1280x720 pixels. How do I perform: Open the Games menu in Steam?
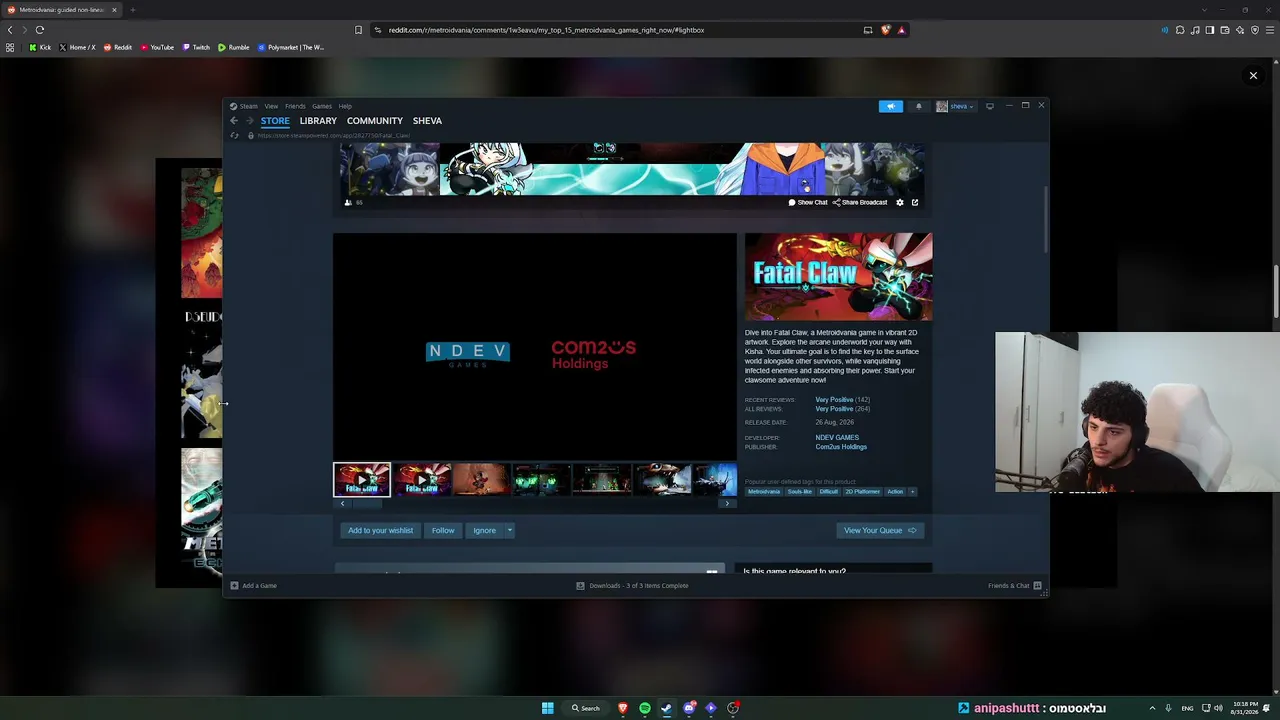coord(322,106)
